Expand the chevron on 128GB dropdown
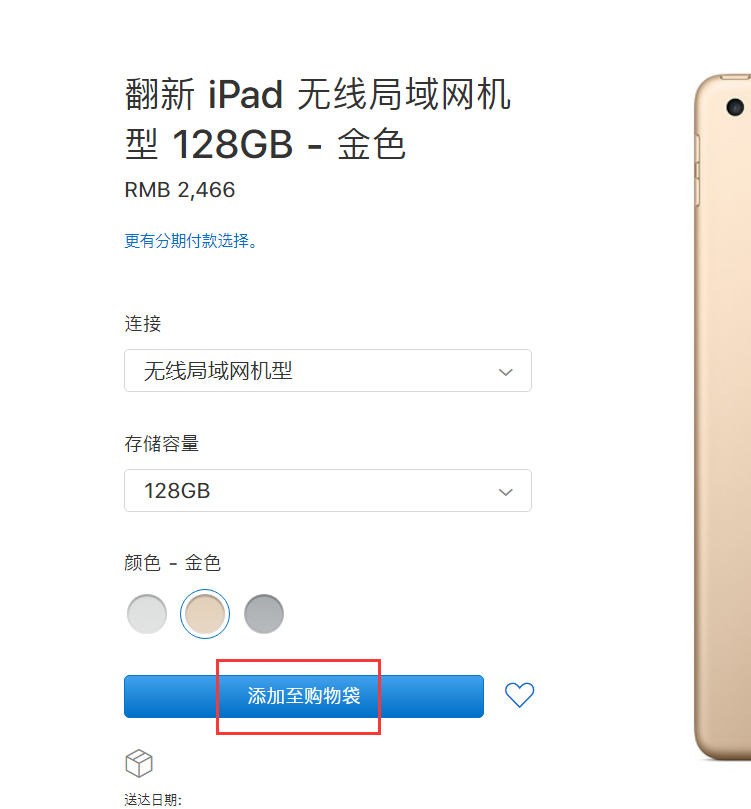 pyautogui.click(x=505, y=492)
